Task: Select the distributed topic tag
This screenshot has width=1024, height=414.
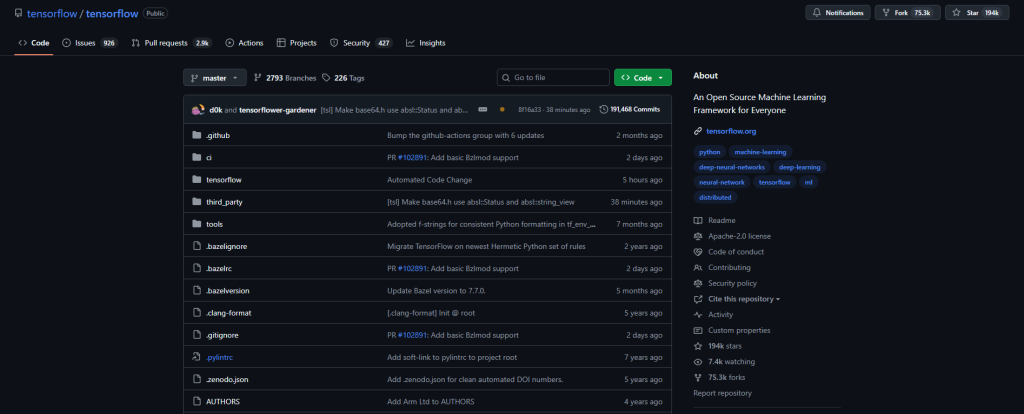Action: [715, 197]
